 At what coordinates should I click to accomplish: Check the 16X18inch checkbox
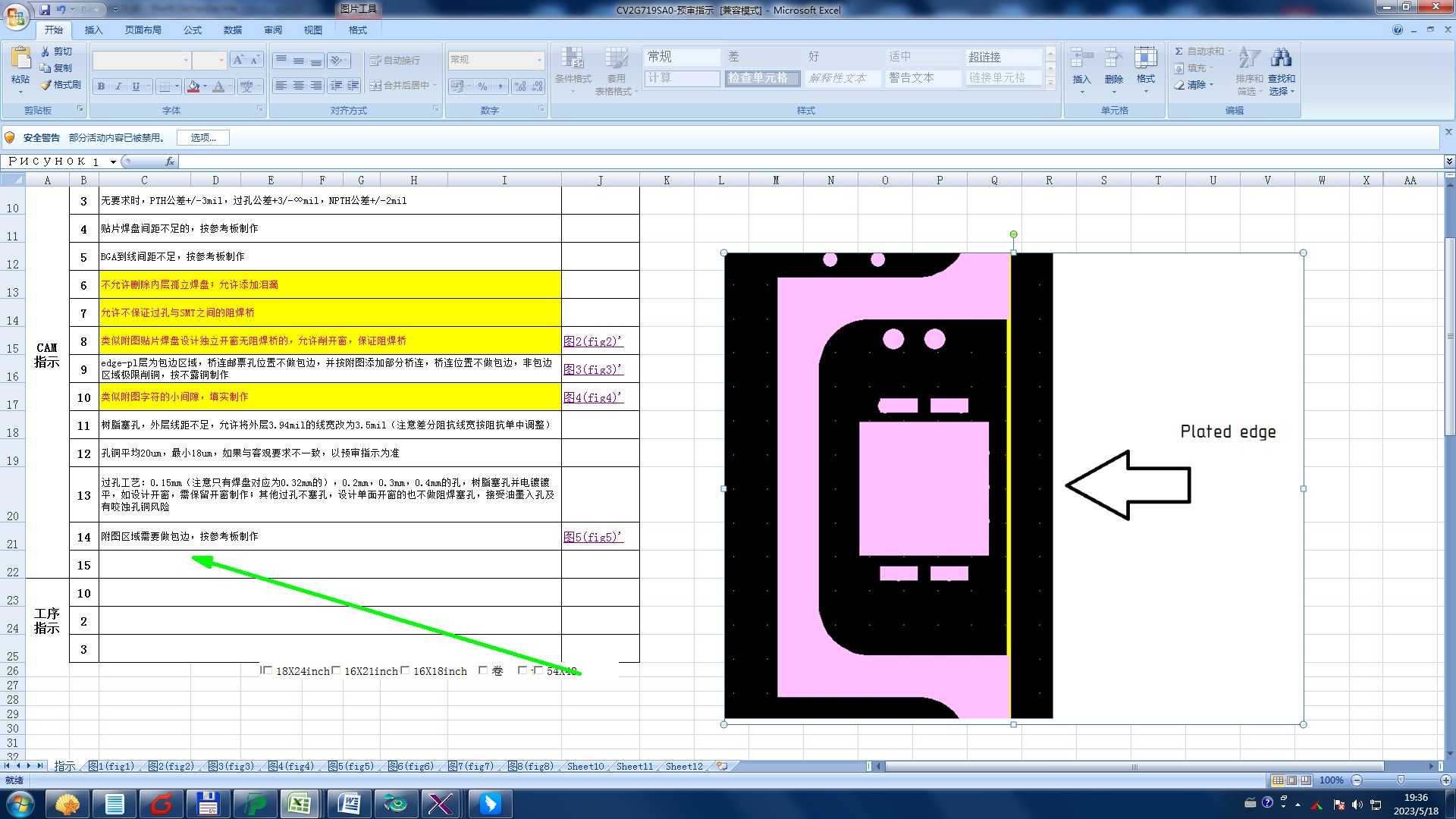click(405, 670)
